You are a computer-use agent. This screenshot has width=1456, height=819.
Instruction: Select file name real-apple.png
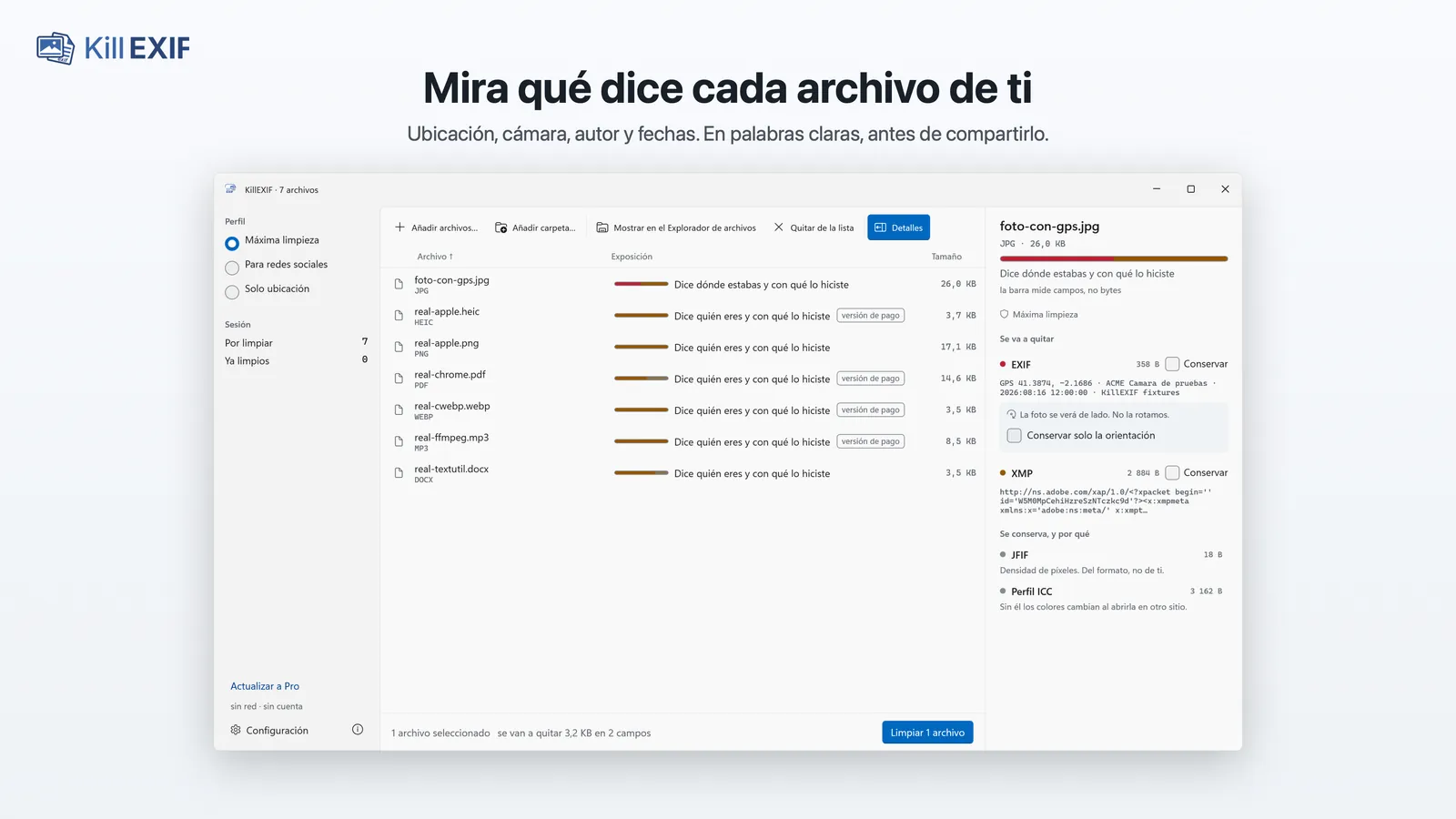(446, 343)
